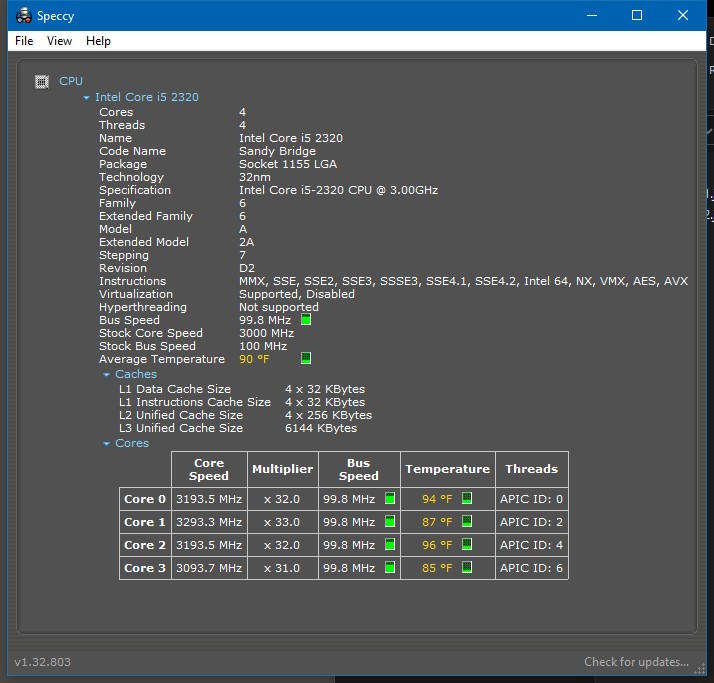This screenshot has width=714, height=683.
Task: Click the Core Speed column header
Action: (209, 469)
